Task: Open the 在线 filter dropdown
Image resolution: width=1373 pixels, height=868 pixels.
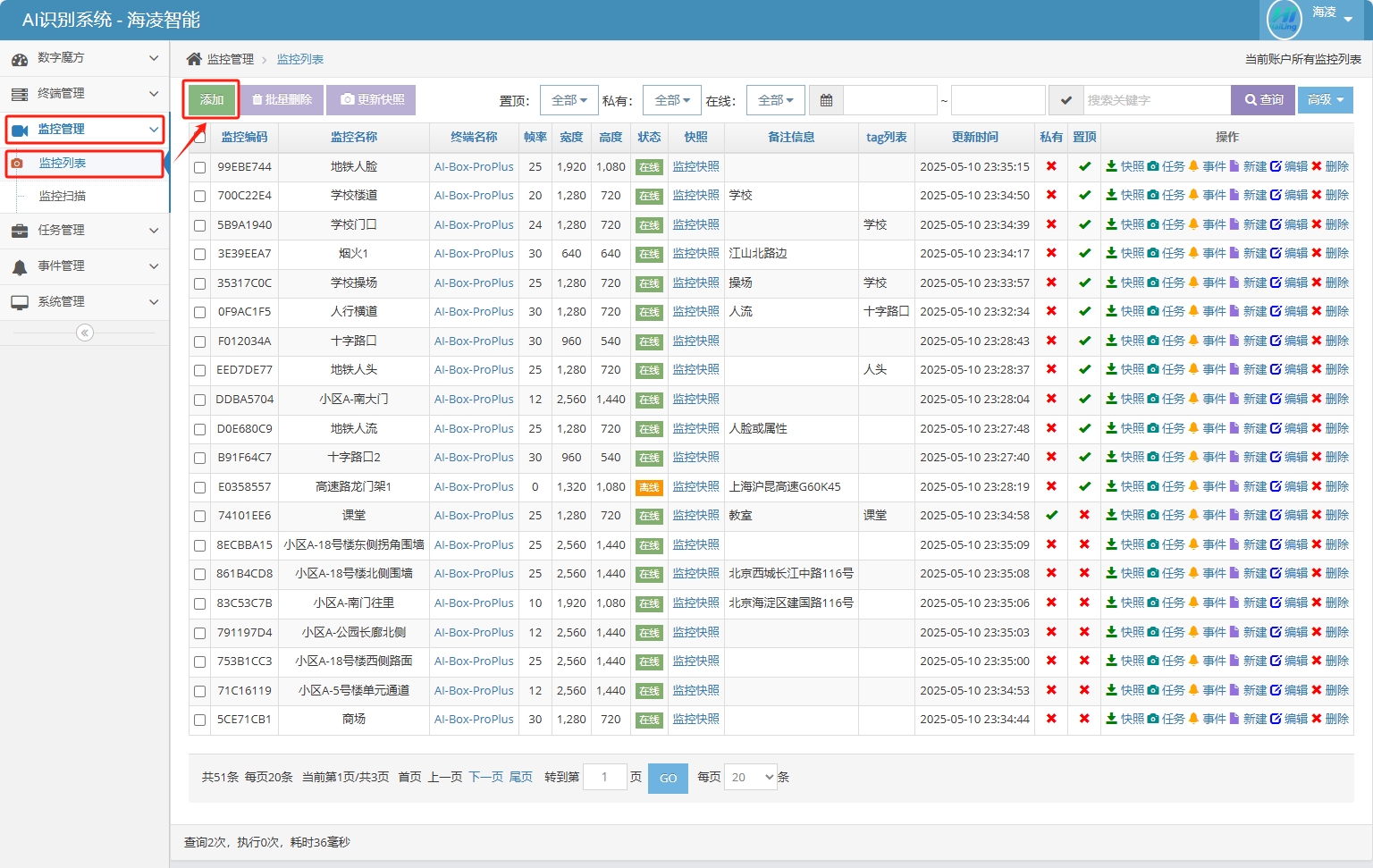Action: pyautogui.click(x=776, y=100)
